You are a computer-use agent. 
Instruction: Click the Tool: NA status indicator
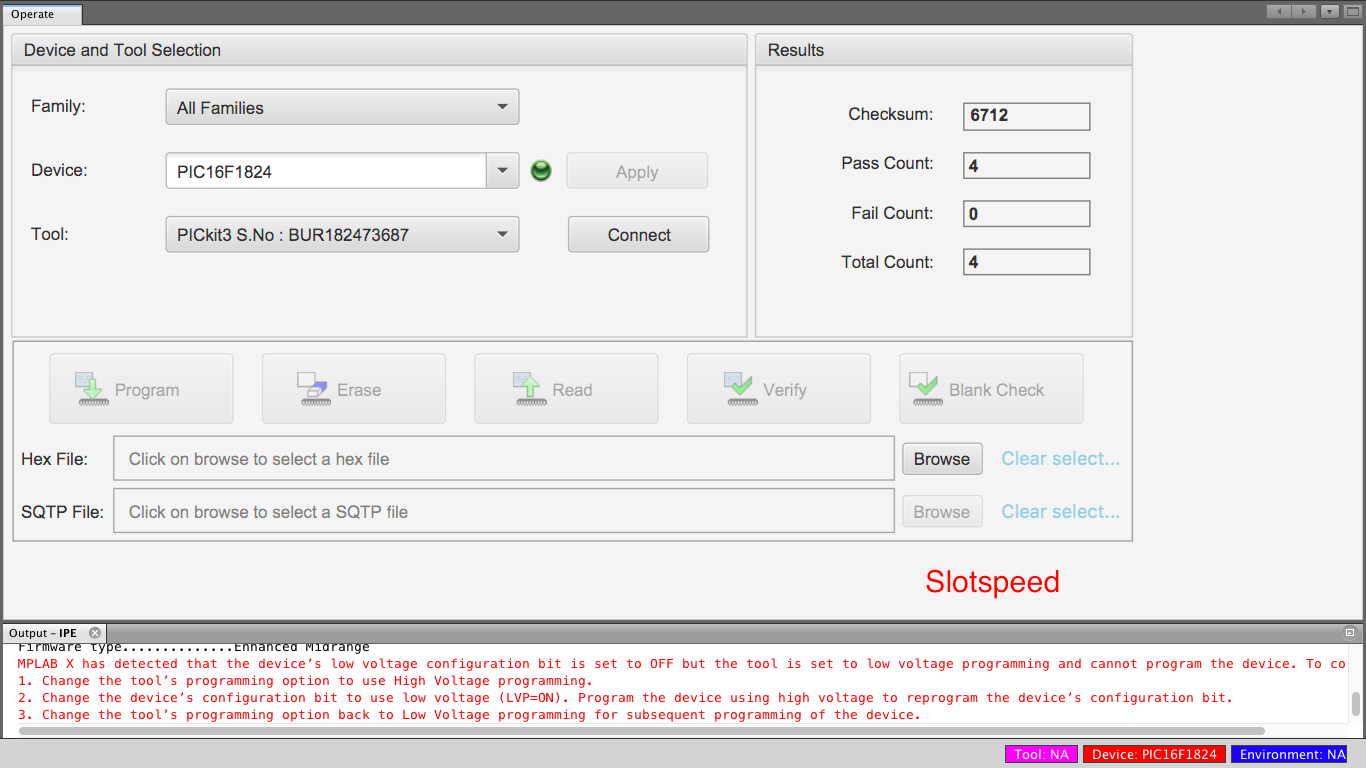(1041, 754)
